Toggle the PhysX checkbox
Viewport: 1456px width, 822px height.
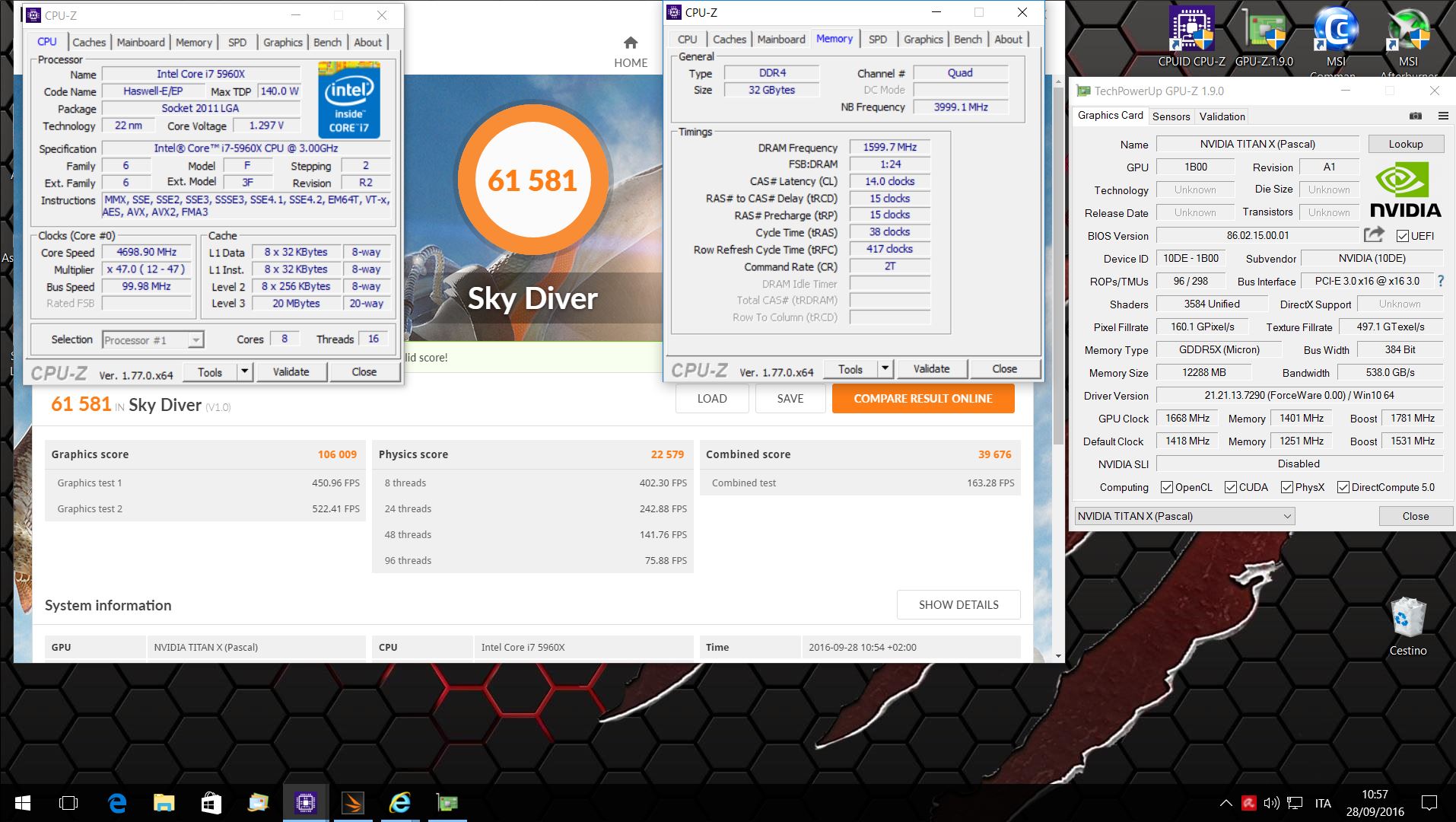click(1286, 487)
